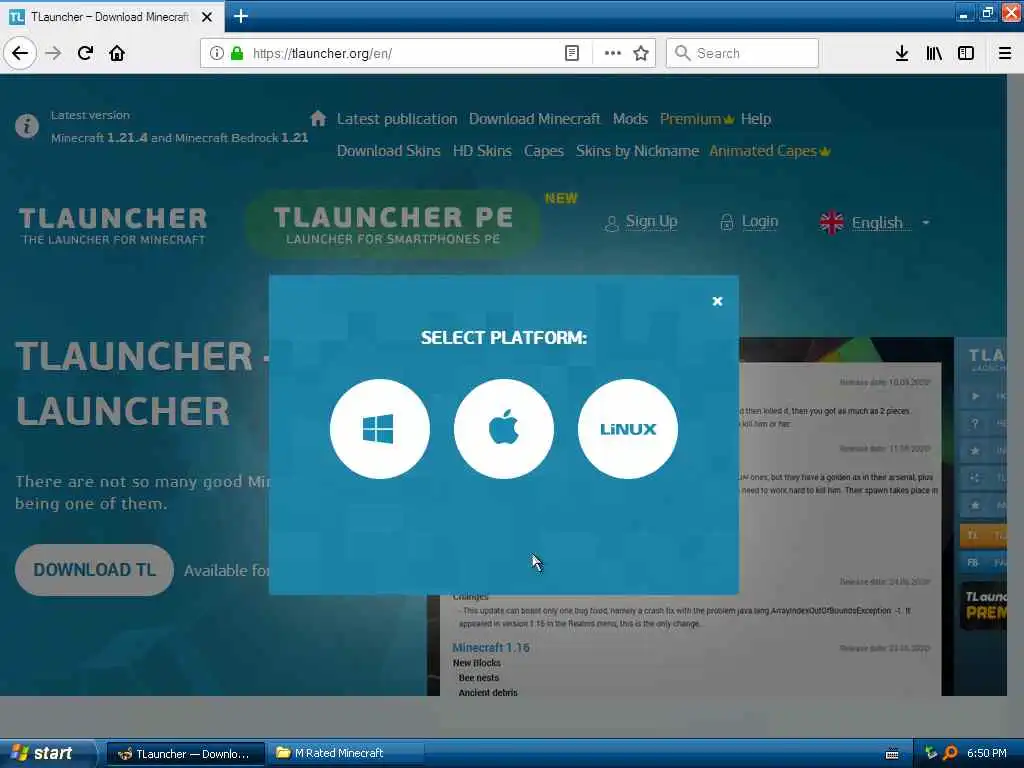1024x768 pixels.
Task: Toggle the browser sidebar icon
Action: [x=966, y=53]
